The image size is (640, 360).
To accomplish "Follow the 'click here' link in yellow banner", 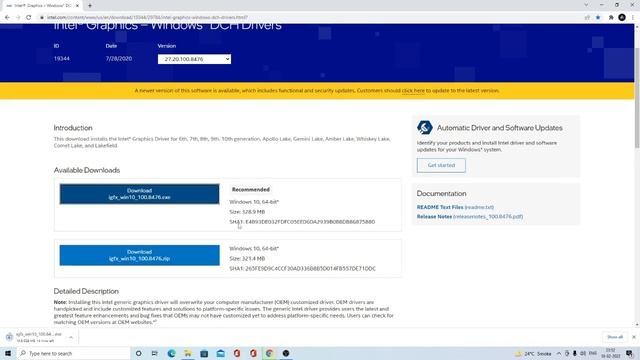I will [x=413, y=91].
